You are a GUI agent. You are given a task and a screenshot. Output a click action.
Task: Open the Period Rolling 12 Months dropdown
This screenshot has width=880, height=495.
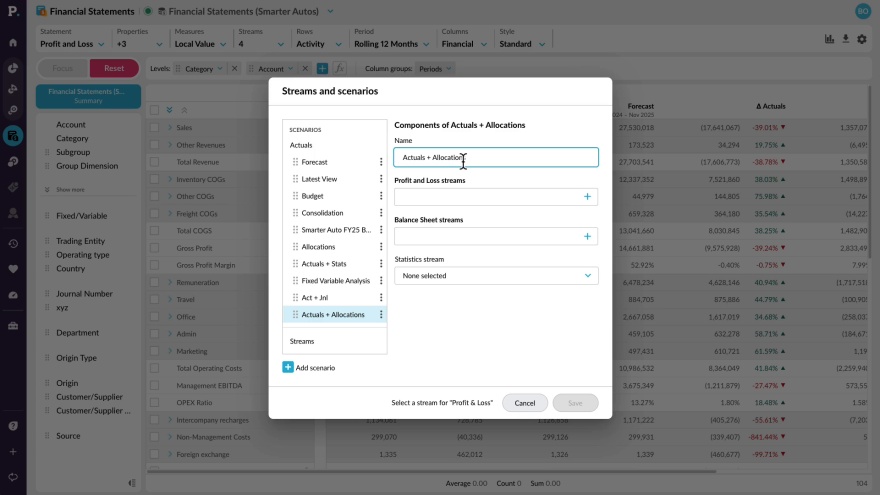point(392,44)
